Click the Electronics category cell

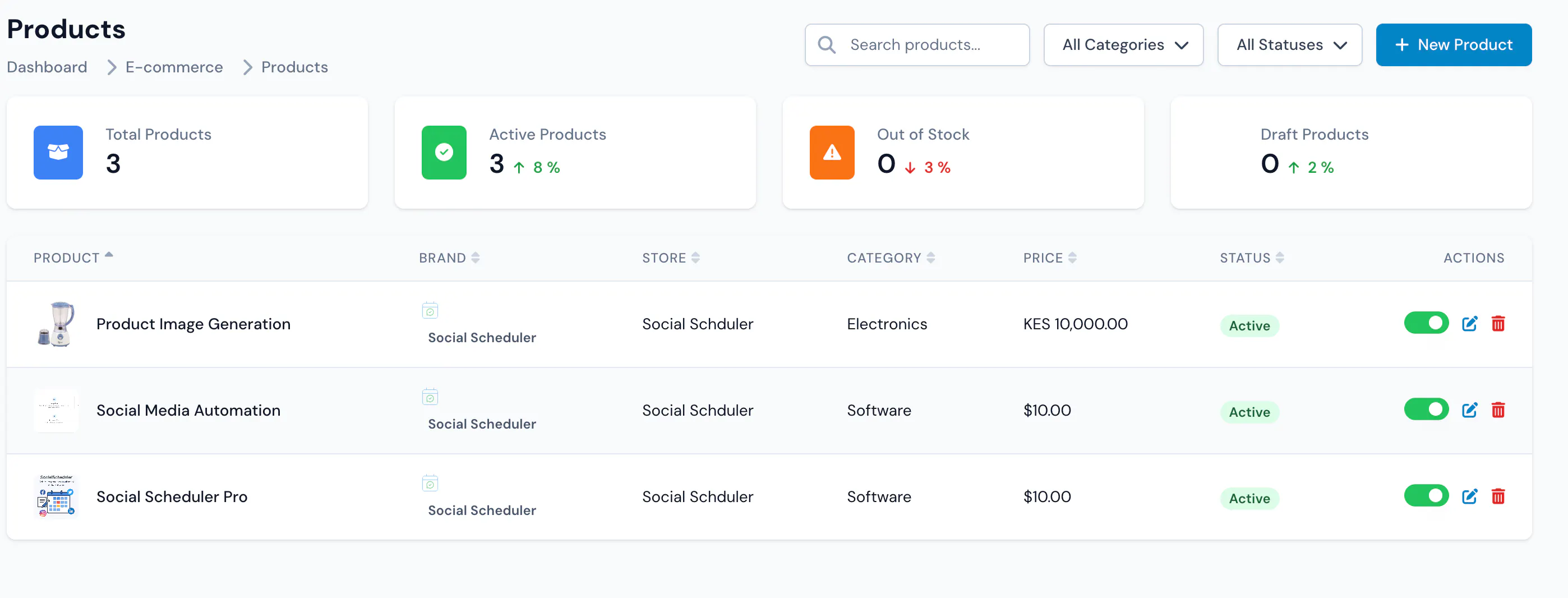click(x=887, y=324)
